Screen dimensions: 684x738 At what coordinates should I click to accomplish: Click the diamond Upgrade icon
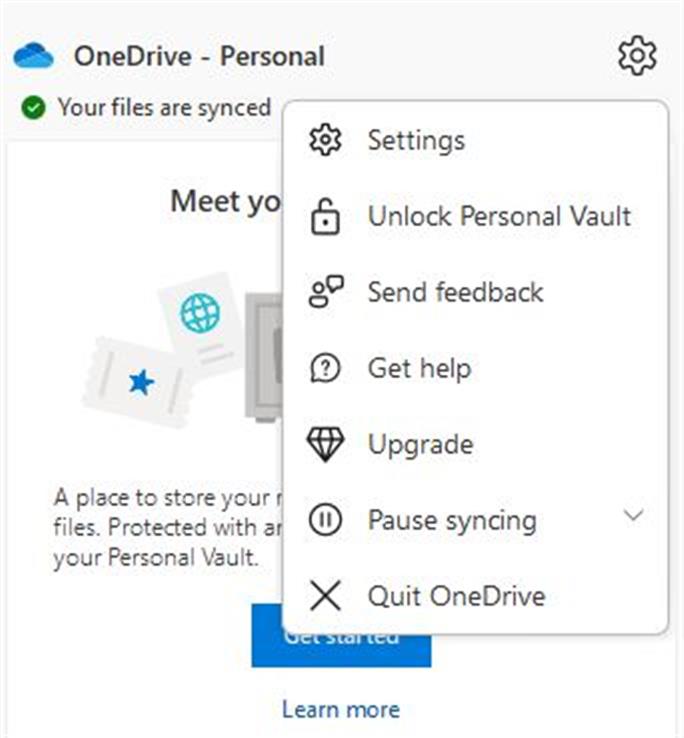click(x=325, y=445)
